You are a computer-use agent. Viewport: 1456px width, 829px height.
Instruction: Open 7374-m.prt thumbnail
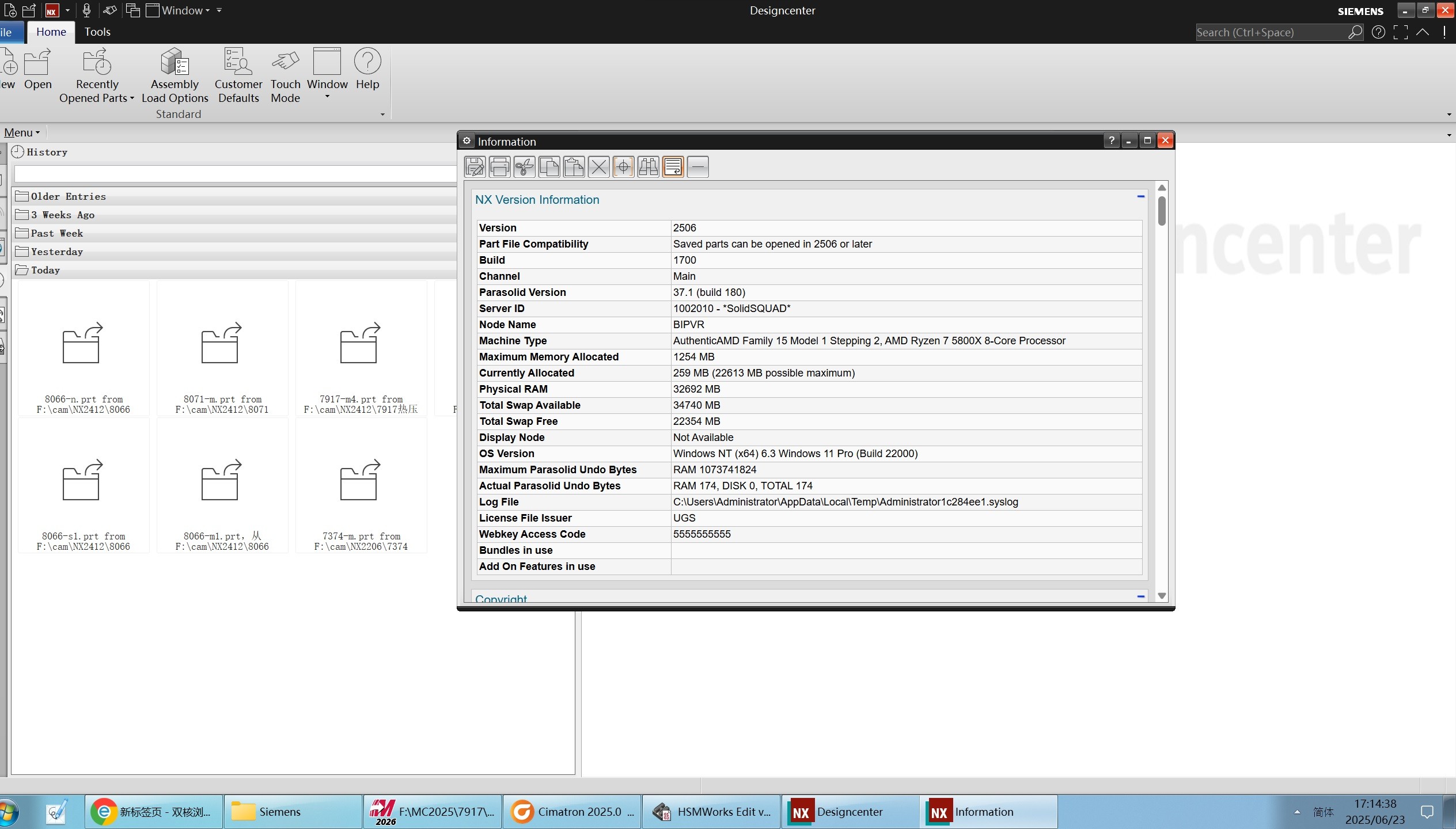pos(361,485)
